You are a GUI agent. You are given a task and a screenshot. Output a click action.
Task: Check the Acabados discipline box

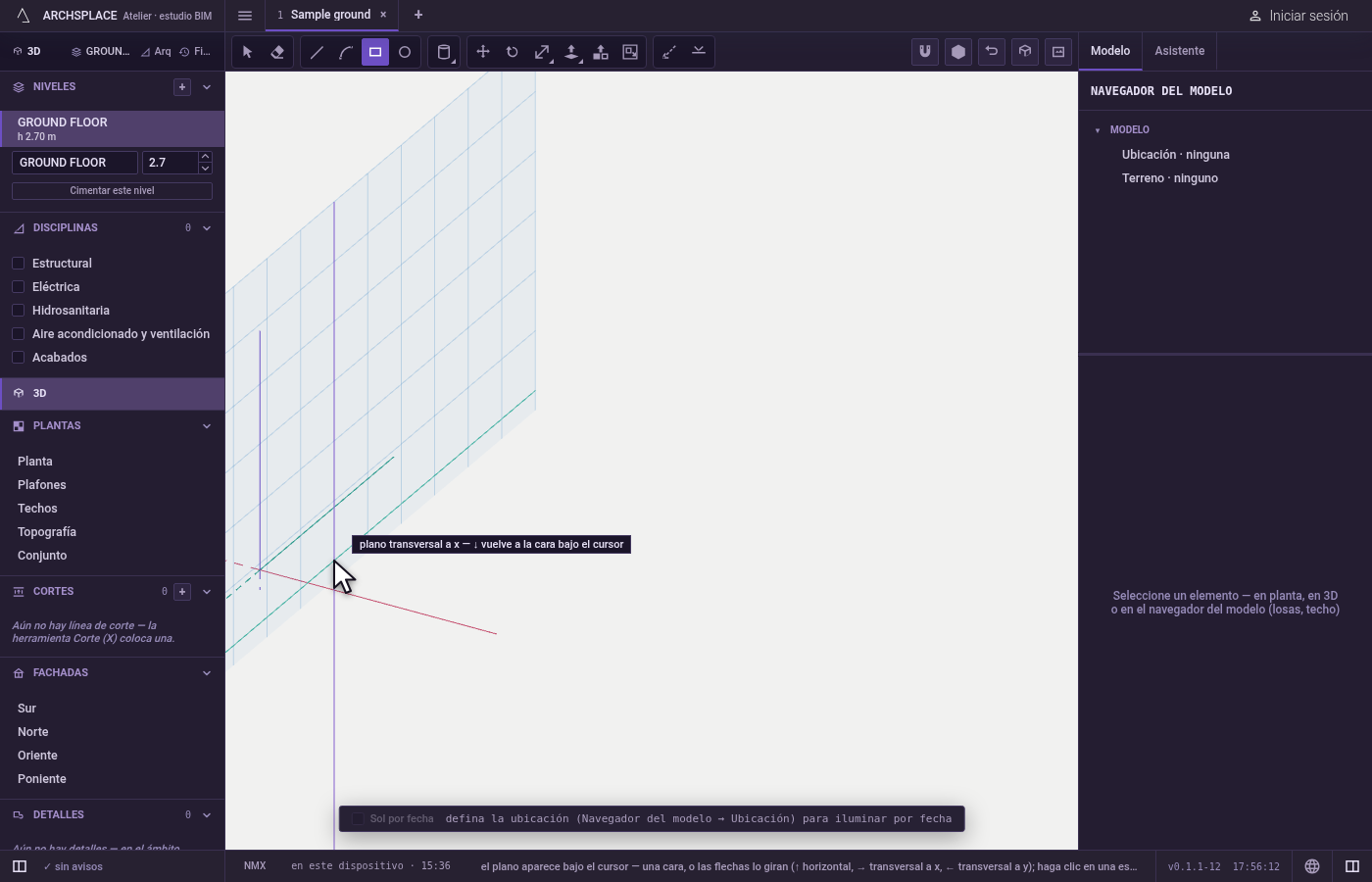click(18, 358)
